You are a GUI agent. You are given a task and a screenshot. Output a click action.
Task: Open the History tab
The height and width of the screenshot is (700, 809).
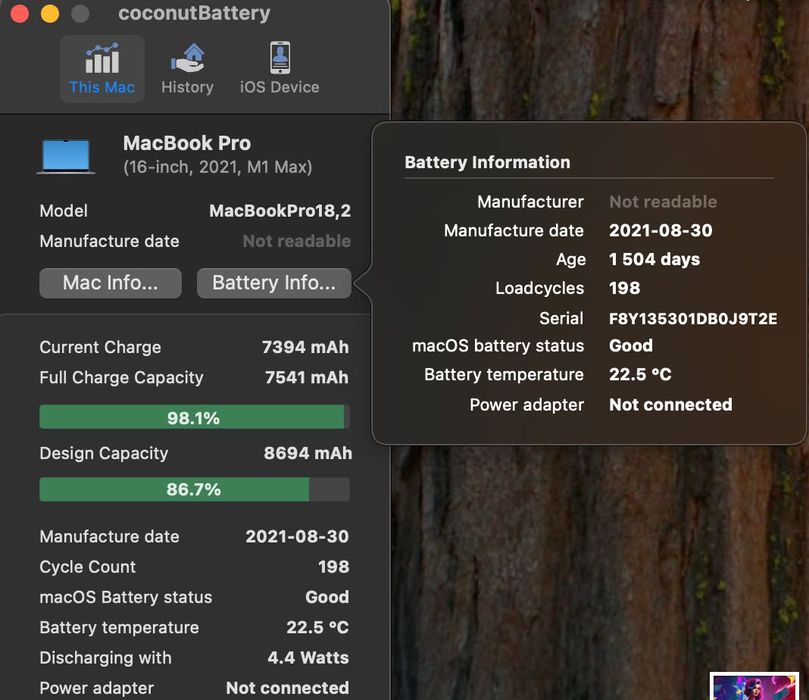click(187, 69)
